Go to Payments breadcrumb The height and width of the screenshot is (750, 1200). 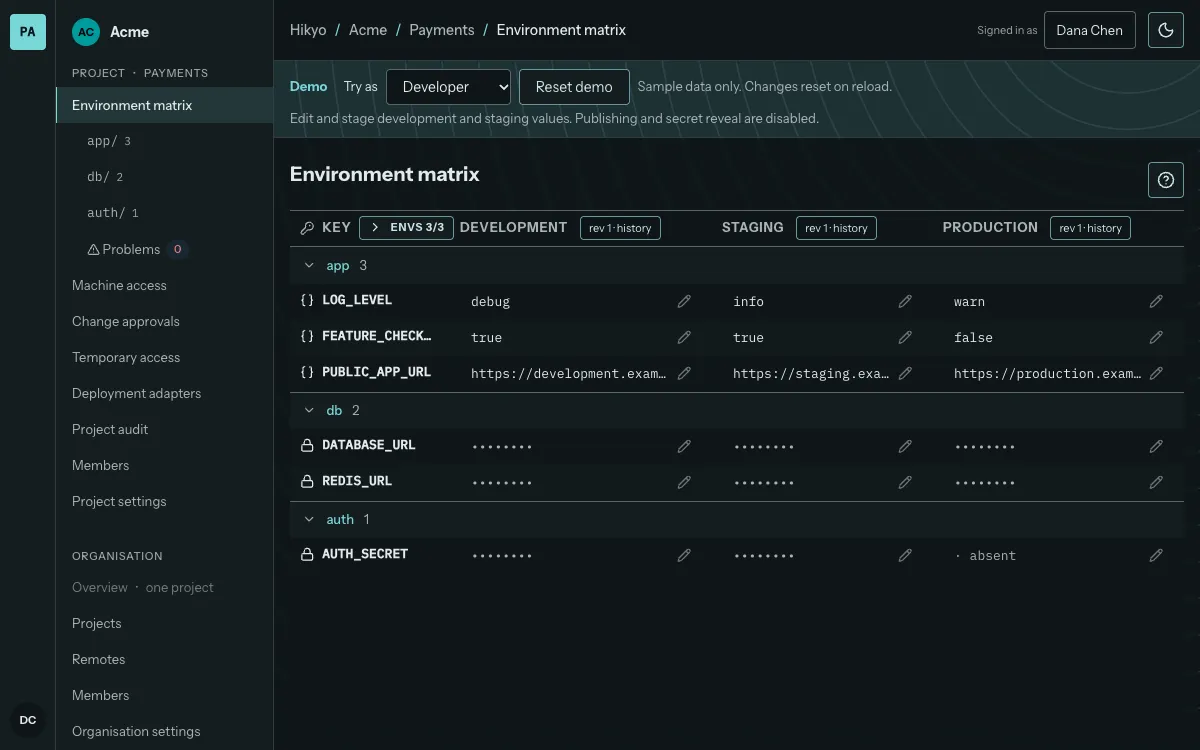pyautogui.click(x=442, y=30)
